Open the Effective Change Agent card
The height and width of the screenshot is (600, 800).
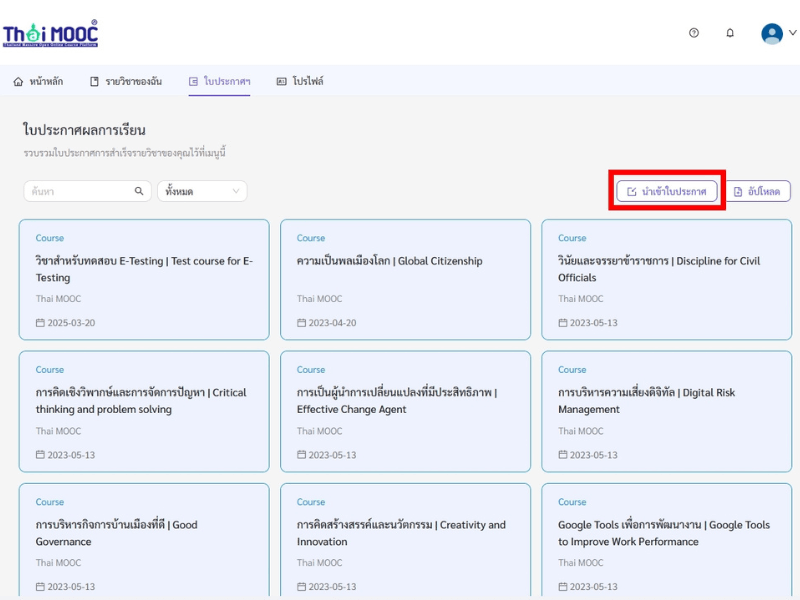coord(405,411)
